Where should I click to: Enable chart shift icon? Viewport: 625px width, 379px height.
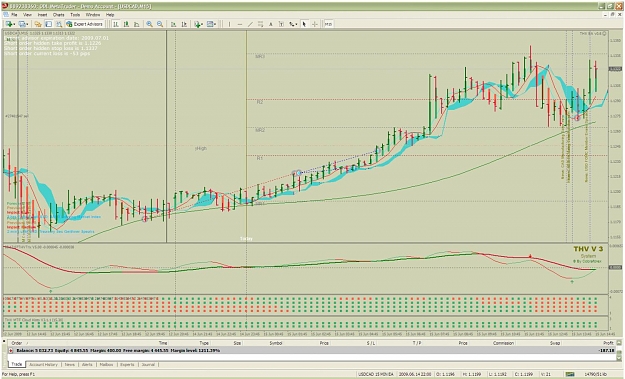pos(184,24)
